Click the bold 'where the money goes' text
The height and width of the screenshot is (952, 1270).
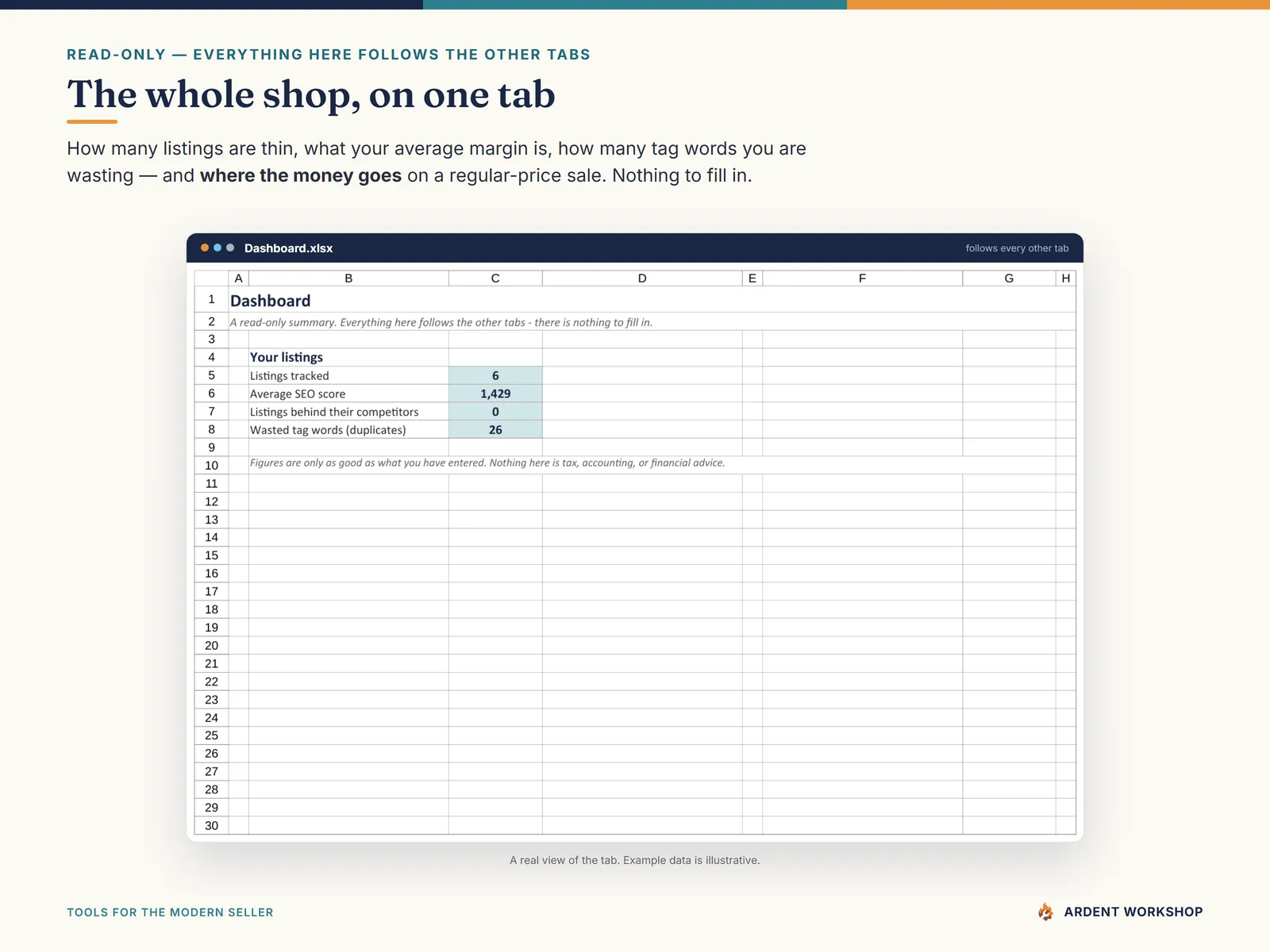click(x=301, y=175)
